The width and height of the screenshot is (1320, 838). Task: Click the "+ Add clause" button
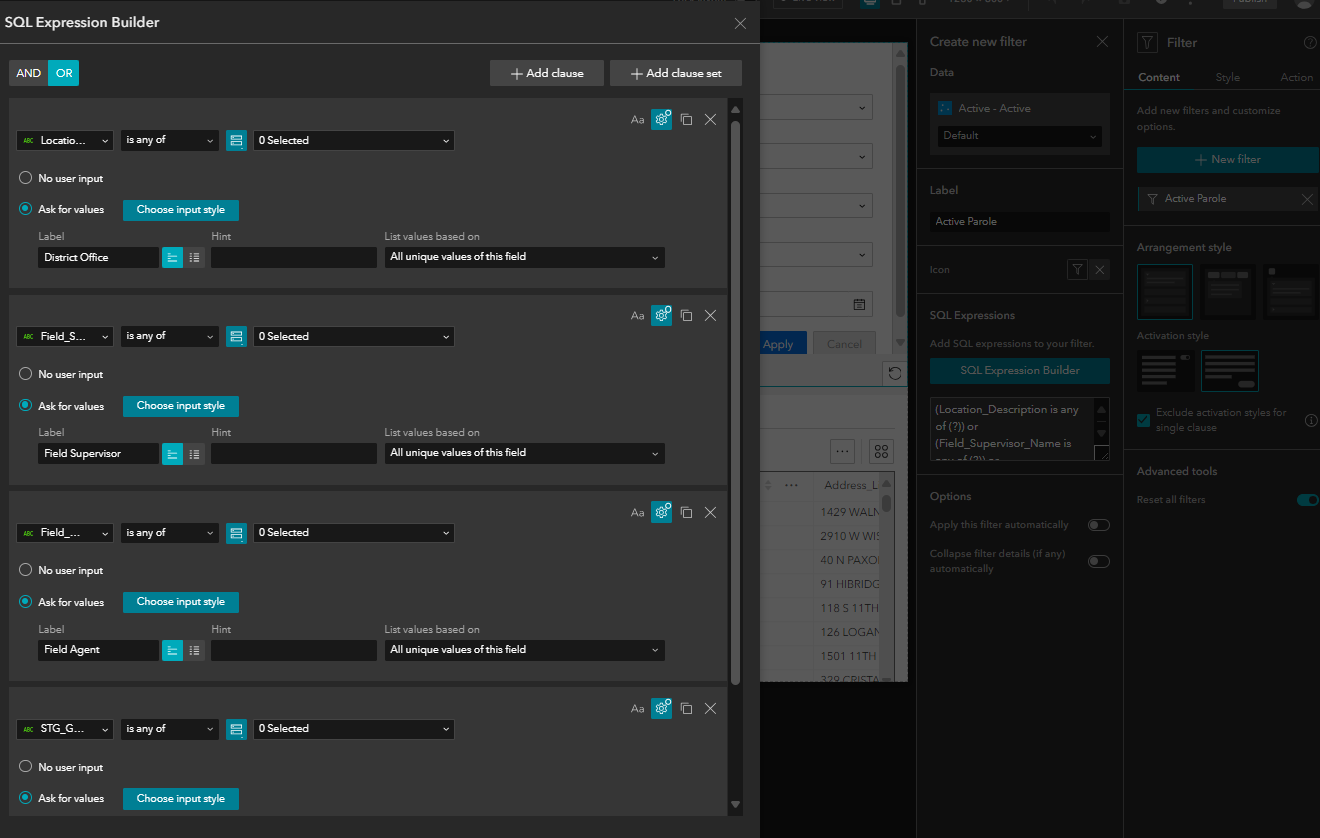coord(546,72)
